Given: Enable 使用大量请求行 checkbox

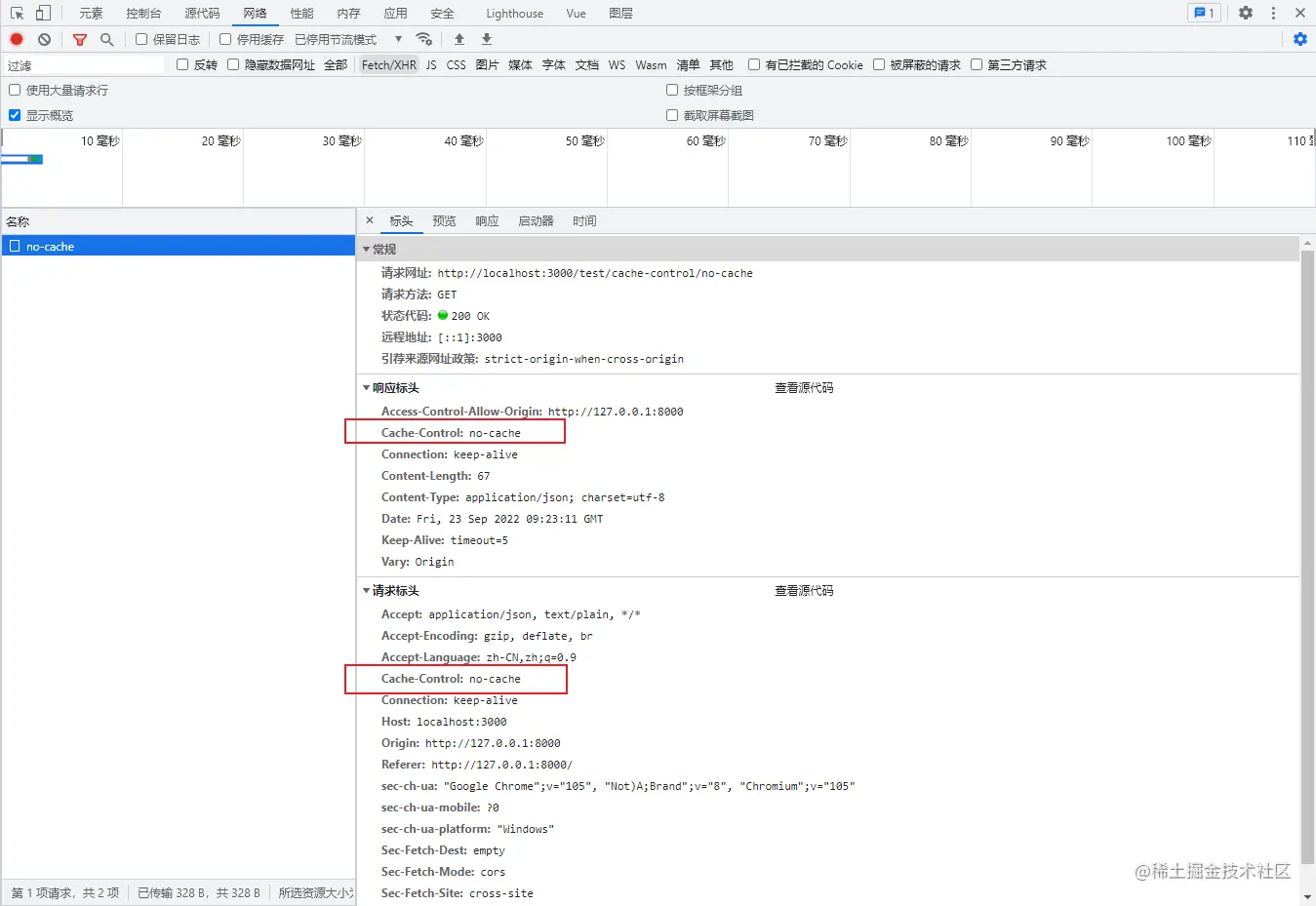Looking at the screenshot, I should pyautogui.click(x=15, y=90).
